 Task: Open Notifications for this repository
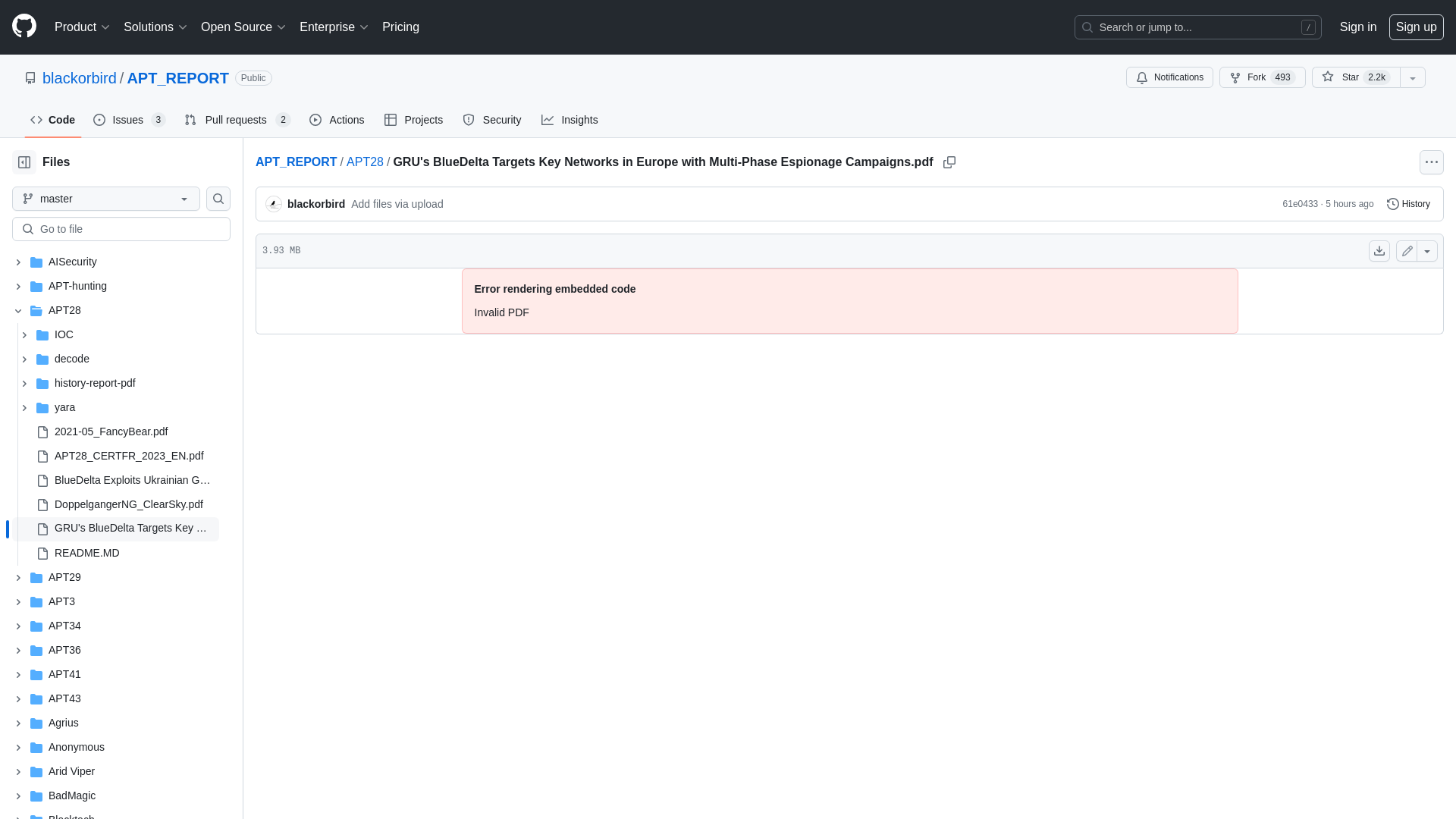[x=1169, y=77]
